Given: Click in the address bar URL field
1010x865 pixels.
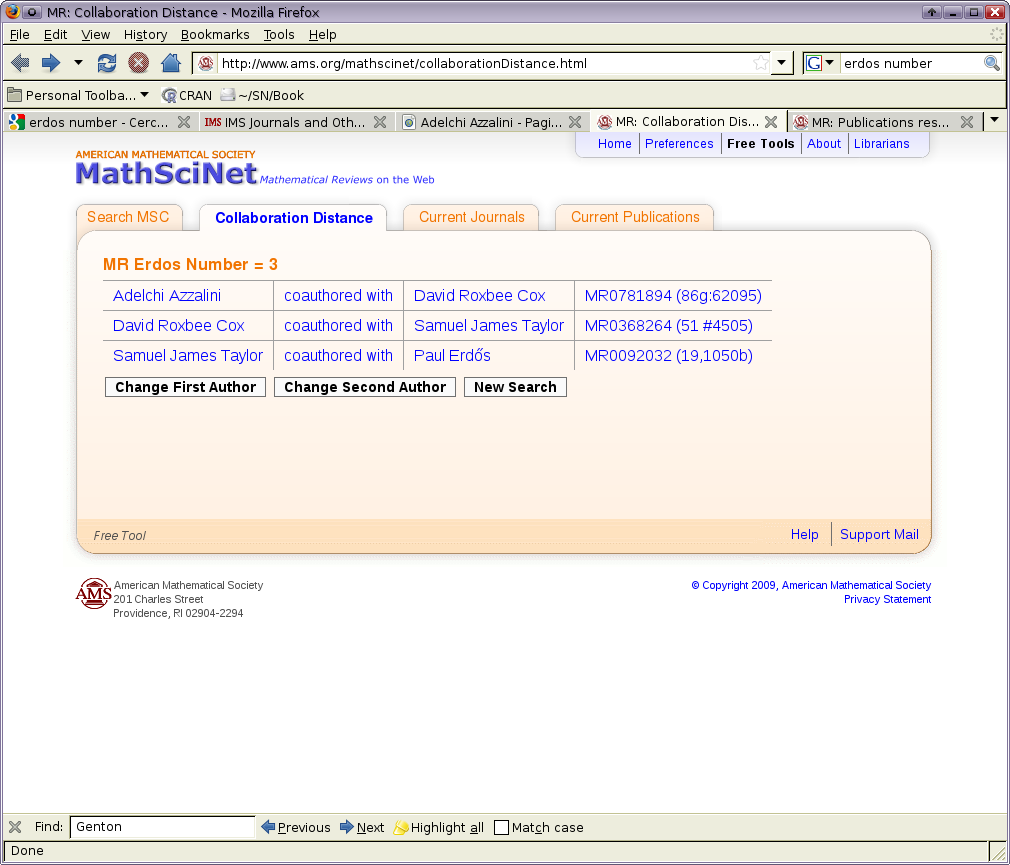Looking at the screenshot, I should (483, 63).
